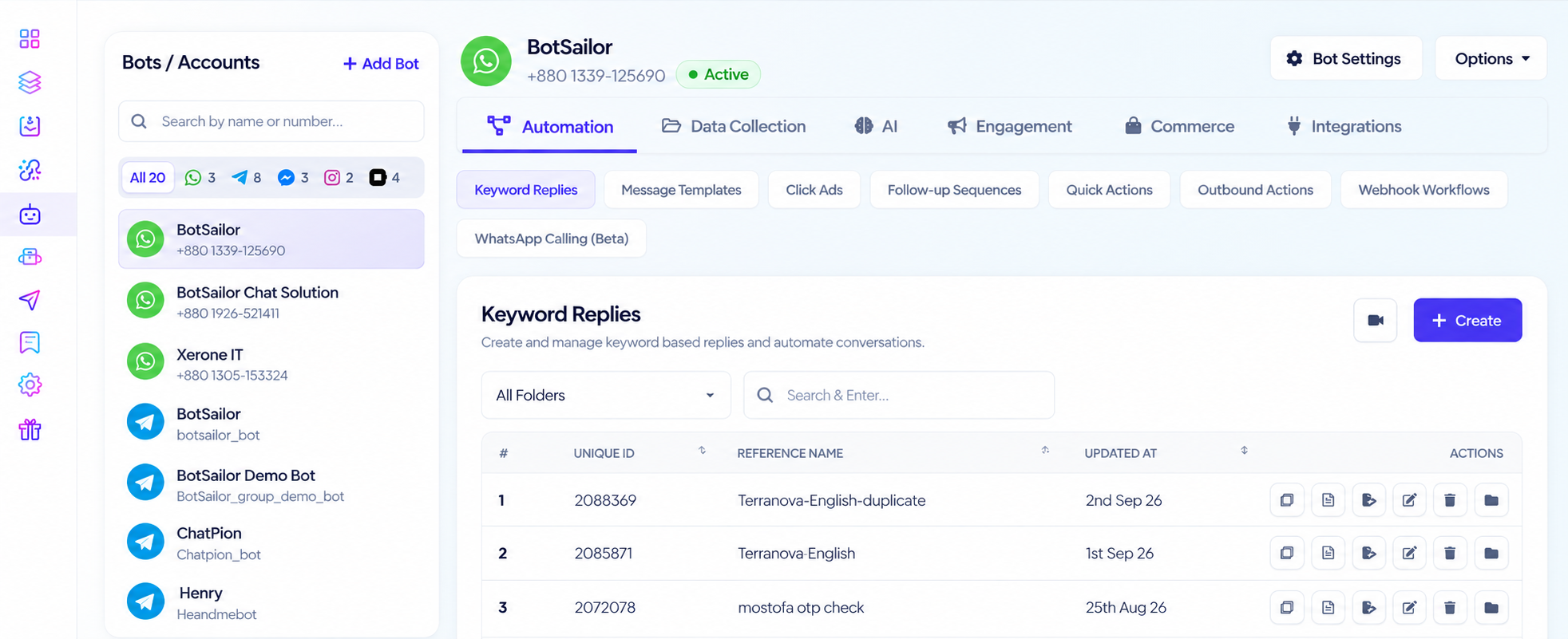
Task: Duplicate the Terranova-English-duplicate row
Action: click(1287, 500)
